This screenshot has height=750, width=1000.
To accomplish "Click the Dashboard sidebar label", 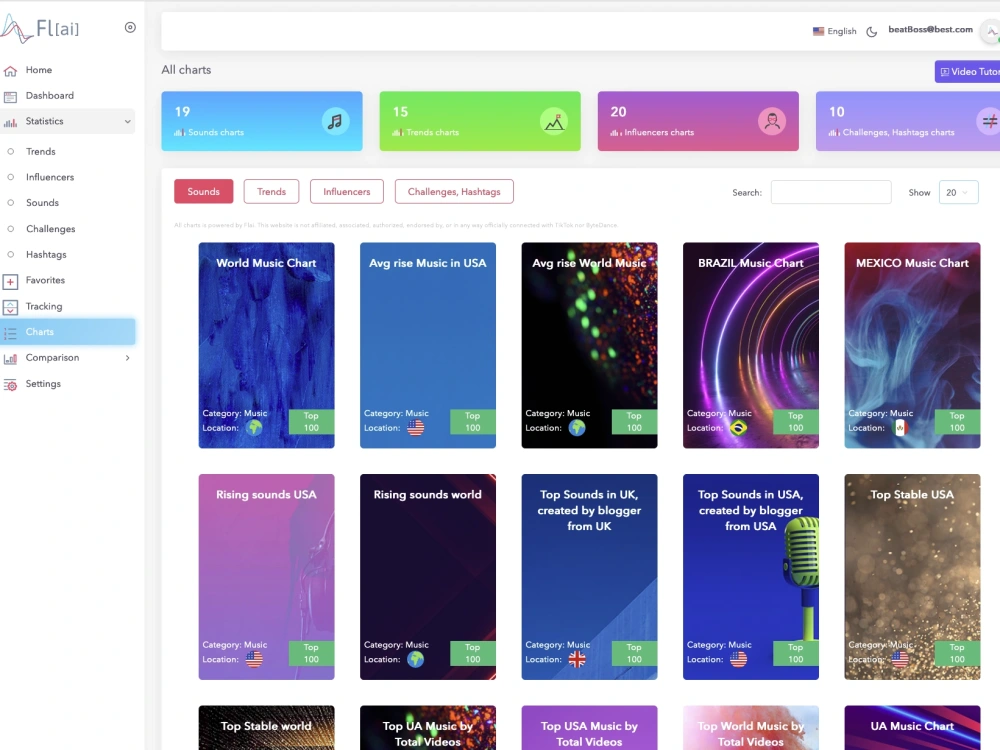I will pyautogui.click(x=50, y=96).
